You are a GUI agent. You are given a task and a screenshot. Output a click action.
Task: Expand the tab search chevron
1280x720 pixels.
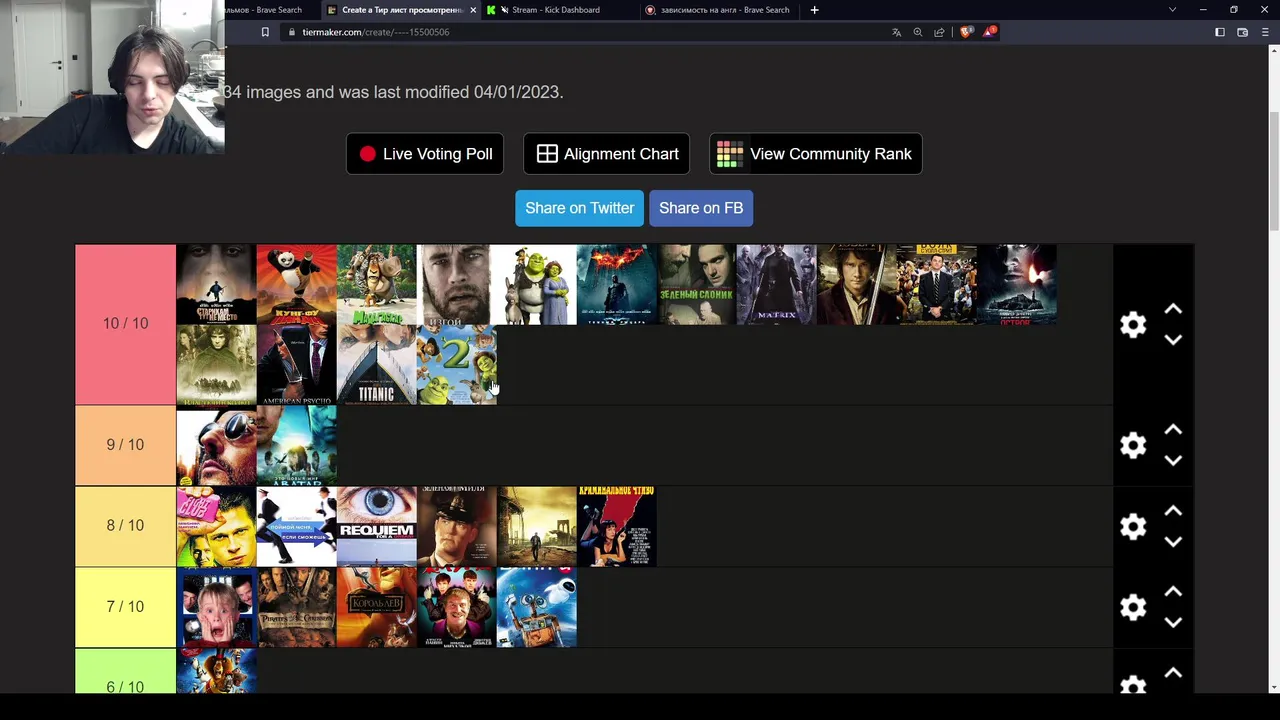coord(1172,10)
